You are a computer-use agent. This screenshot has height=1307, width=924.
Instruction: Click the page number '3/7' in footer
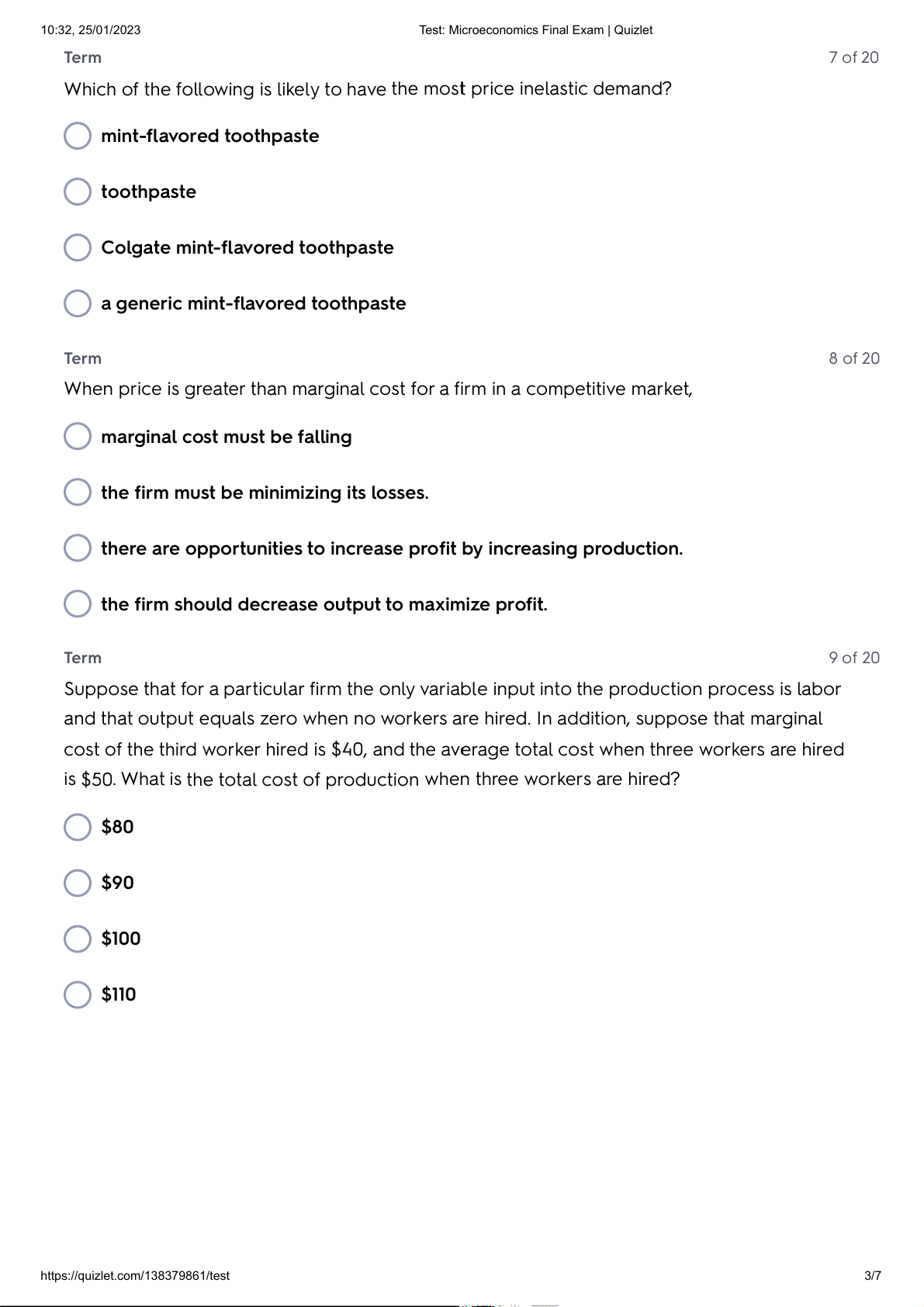tap(873, 1276)
